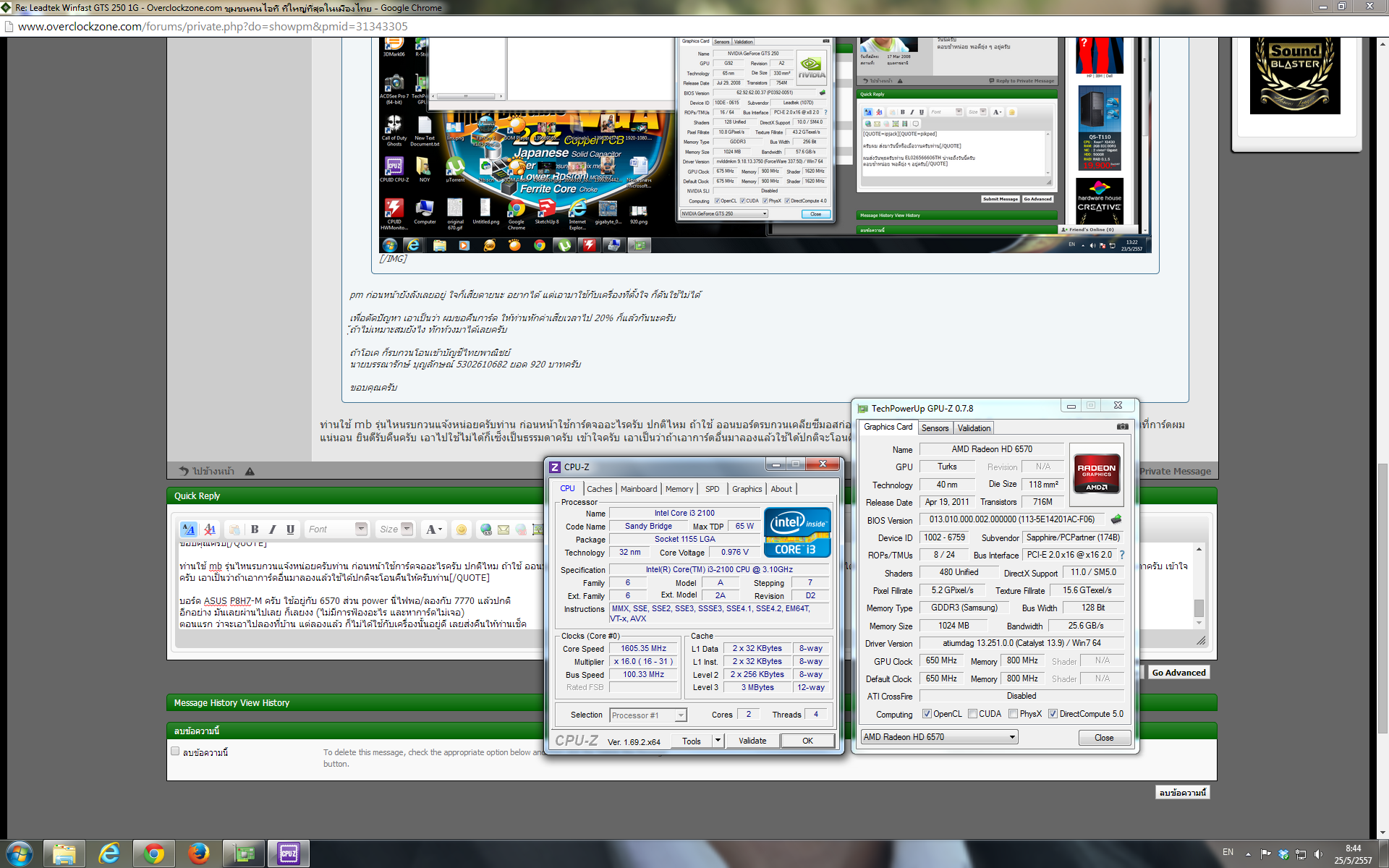Viewport: 1389px width, 868px height.
Task: Enable the CUDA checkbox in GPU-Z
Action: (972, 714)
